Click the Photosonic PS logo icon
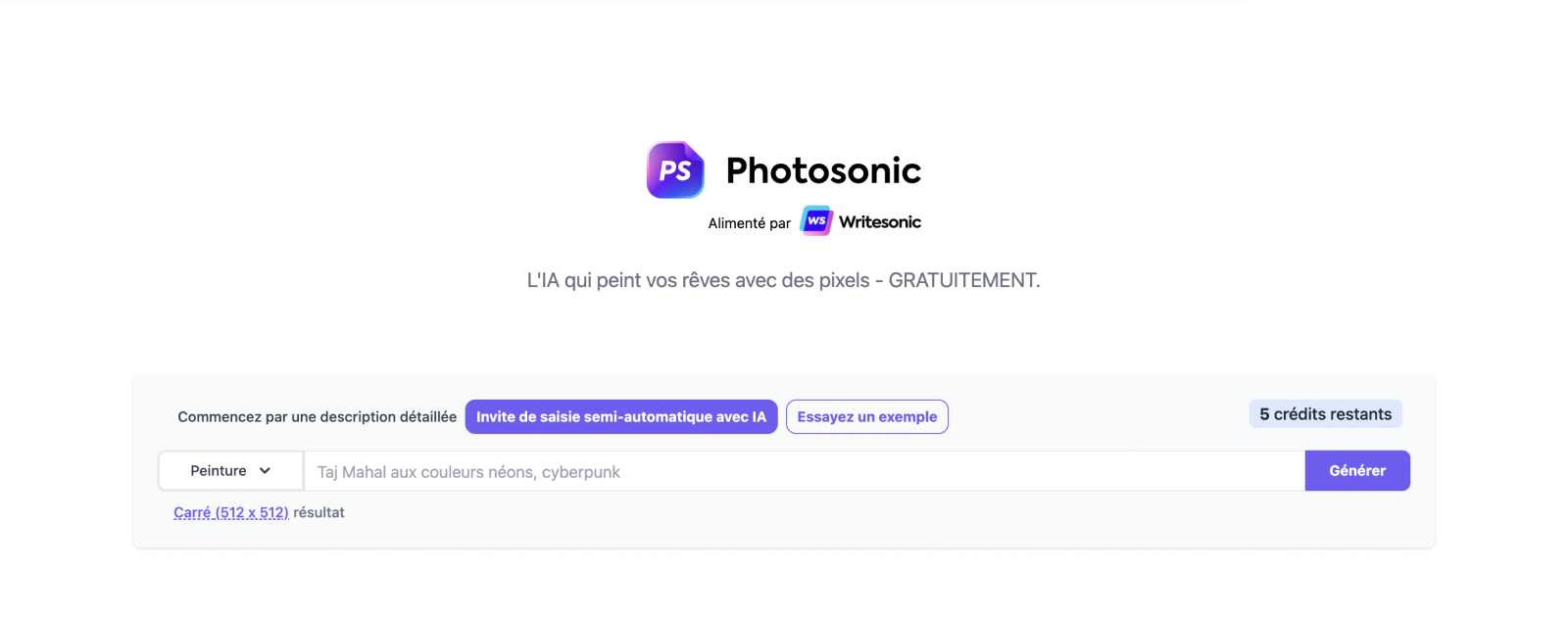The image size is (1568, 619). tap(674, 169)
